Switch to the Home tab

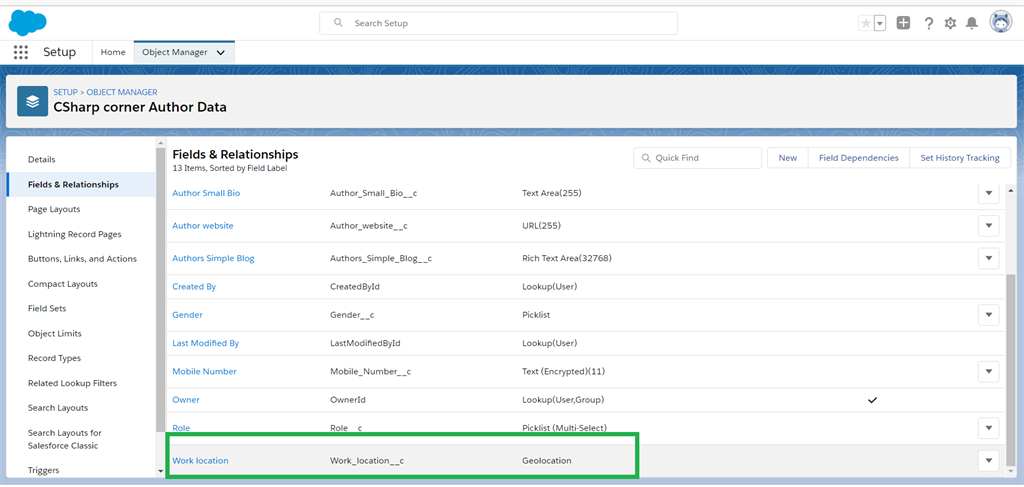[113, 52]
